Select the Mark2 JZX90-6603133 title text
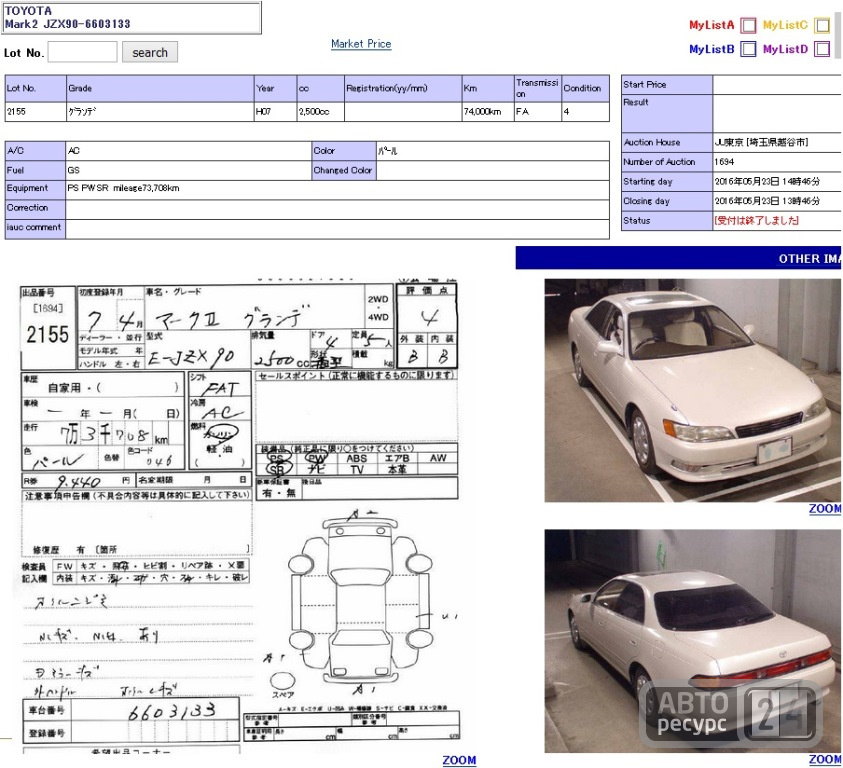The height and width of the screenshot is (768, 843). pyautogui.click(x=68, y=24)
